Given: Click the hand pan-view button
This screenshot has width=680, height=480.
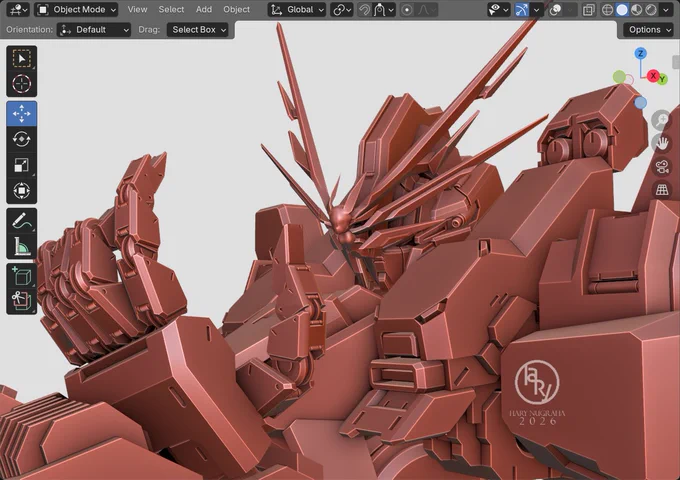Looking at the screenshot, I should (662, 143).
